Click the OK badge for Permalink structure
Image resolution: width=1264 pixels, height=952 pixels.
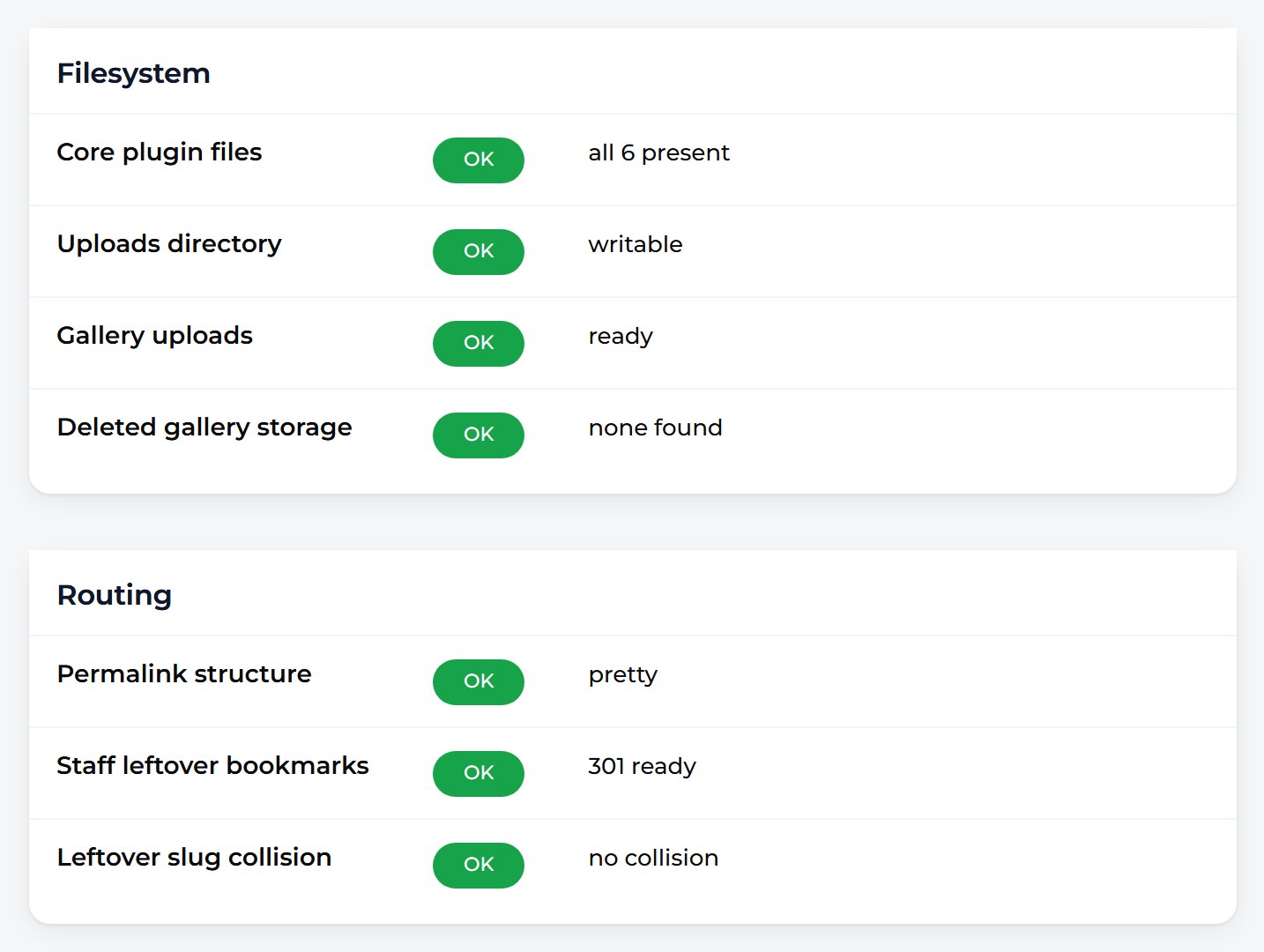click(x=479, y=682)
